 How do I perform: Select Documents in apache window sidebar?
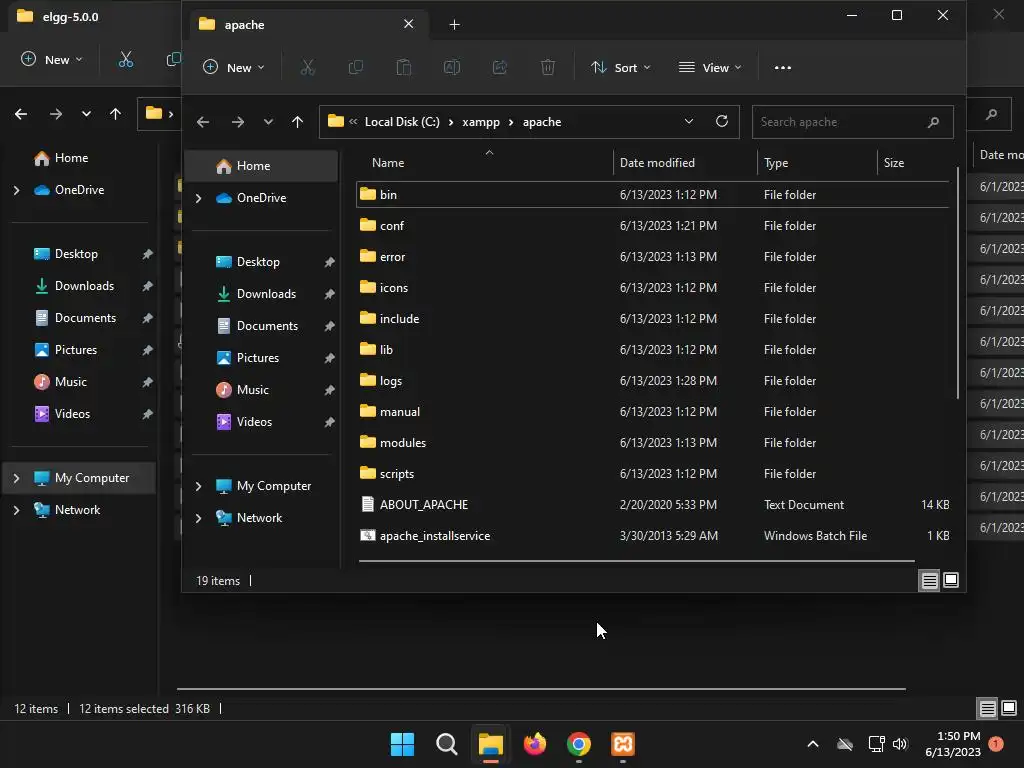[261, 326]
